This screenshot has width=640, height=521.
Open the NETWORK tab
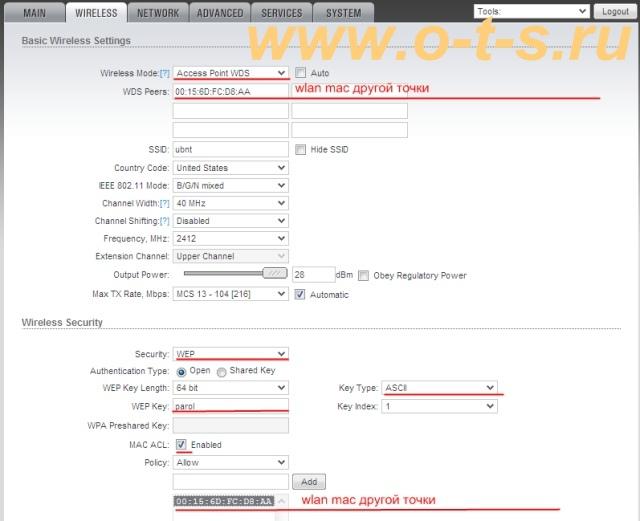[x=158, y=13]
